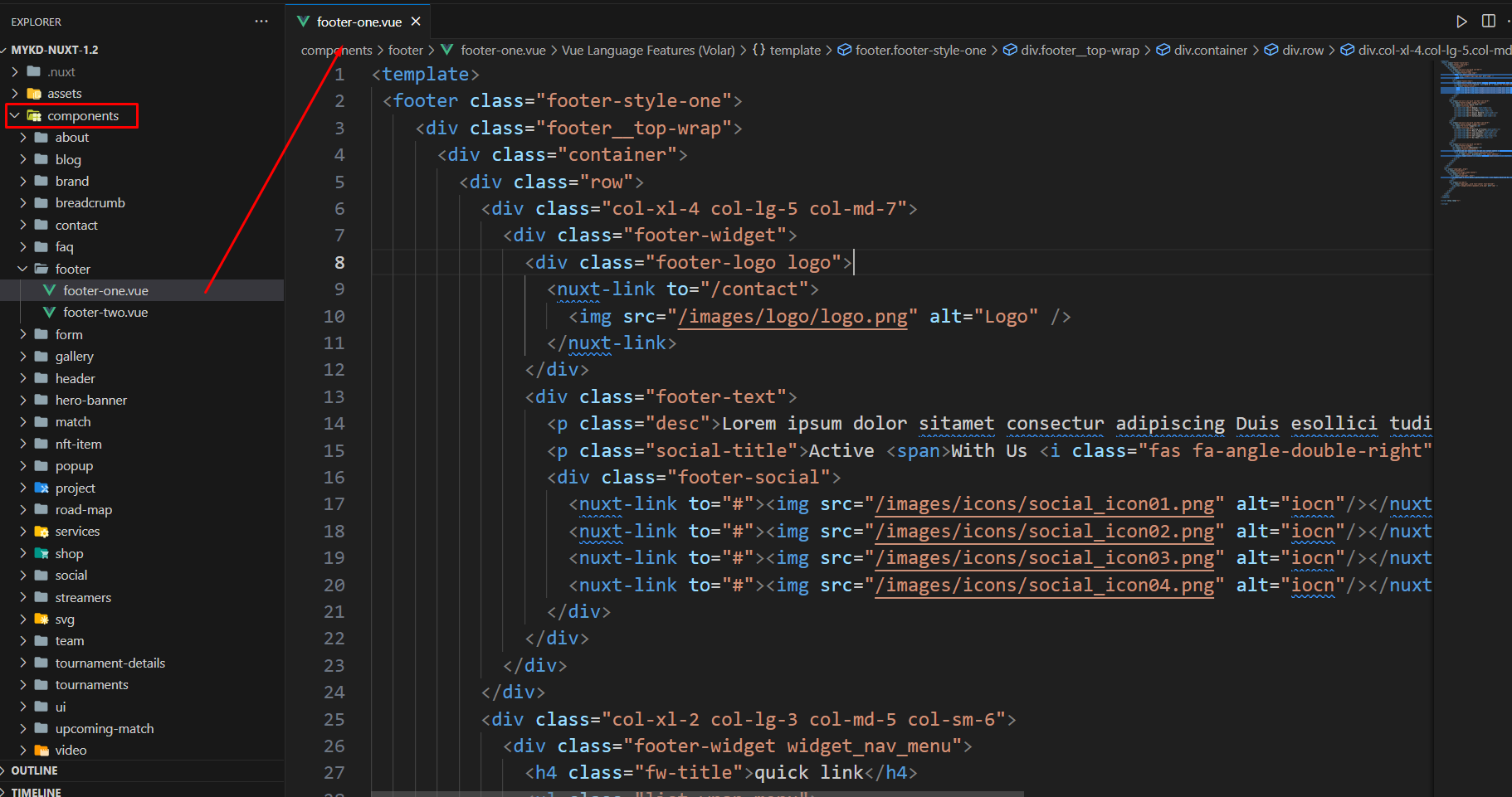Click the svg folder icon
Viewport: 1512px width, 797px height.
pos(41,620)
